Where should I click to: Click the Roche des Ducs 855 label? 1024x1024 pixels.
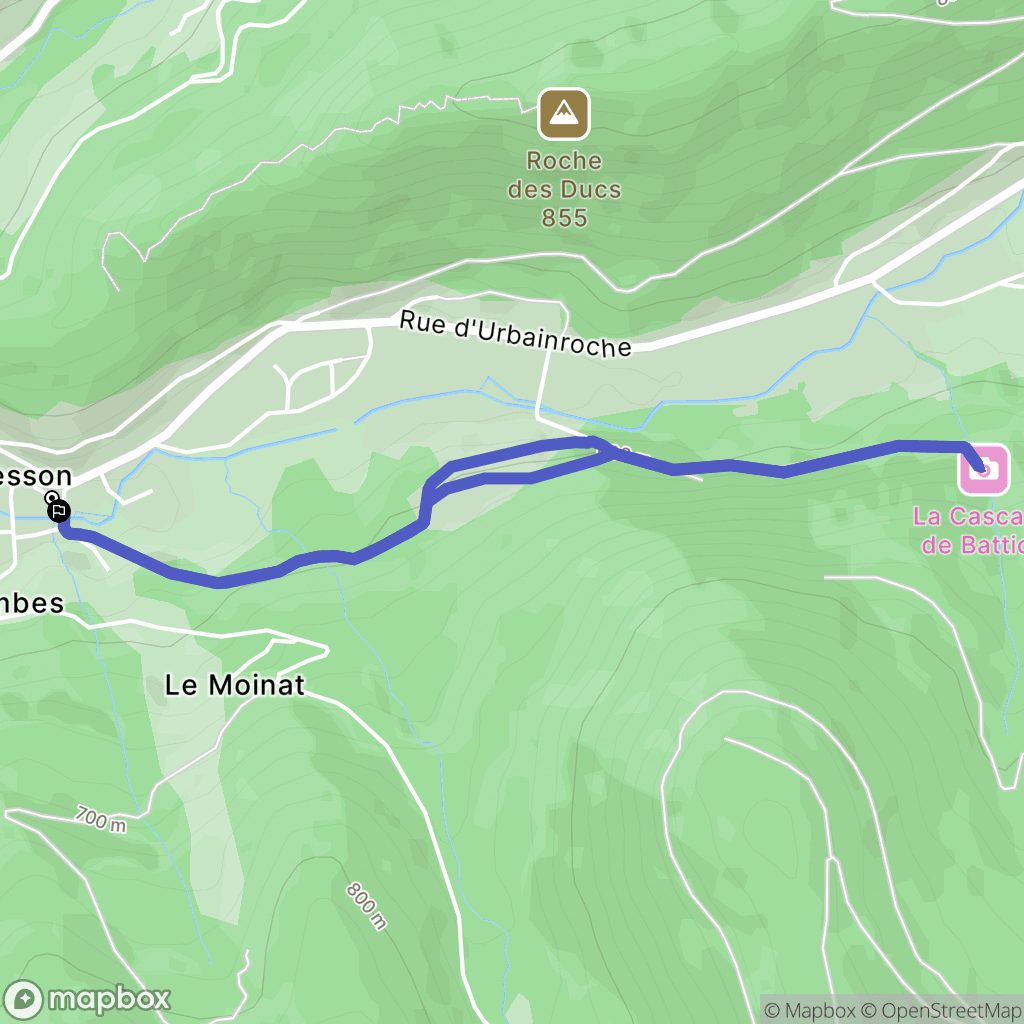tap(564, 189)
